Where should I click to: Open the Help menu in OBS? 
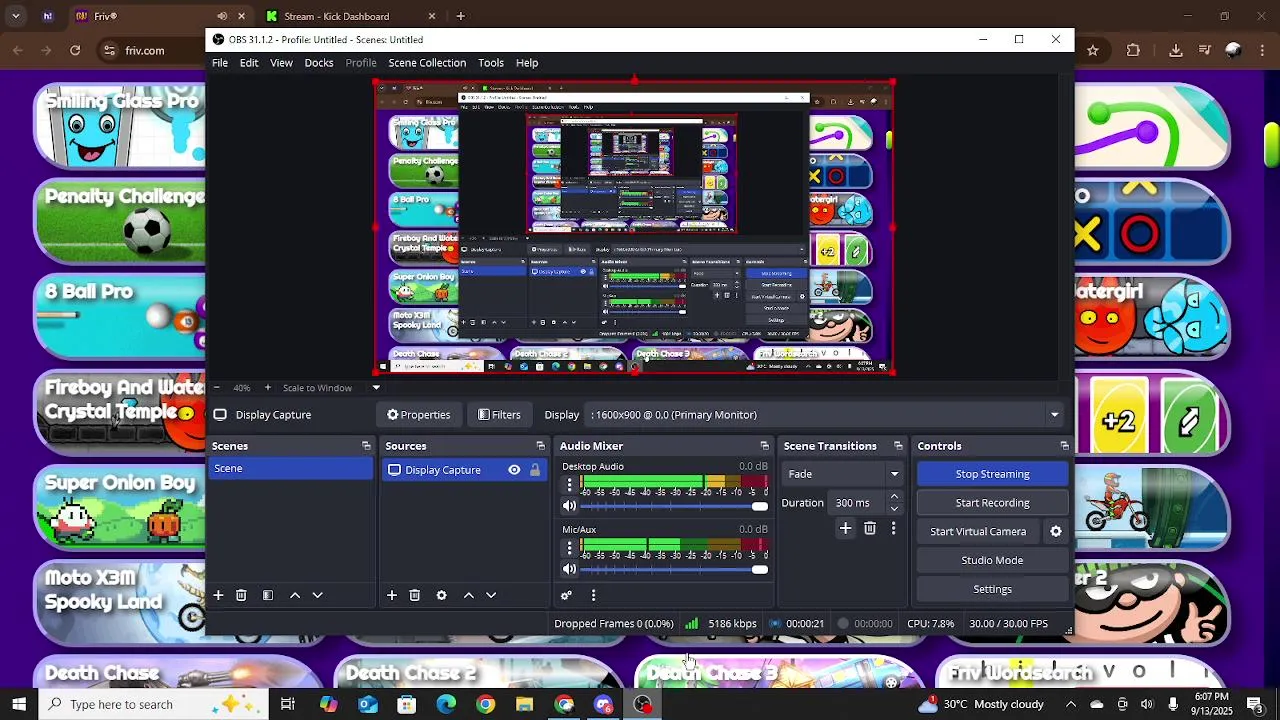527,63
